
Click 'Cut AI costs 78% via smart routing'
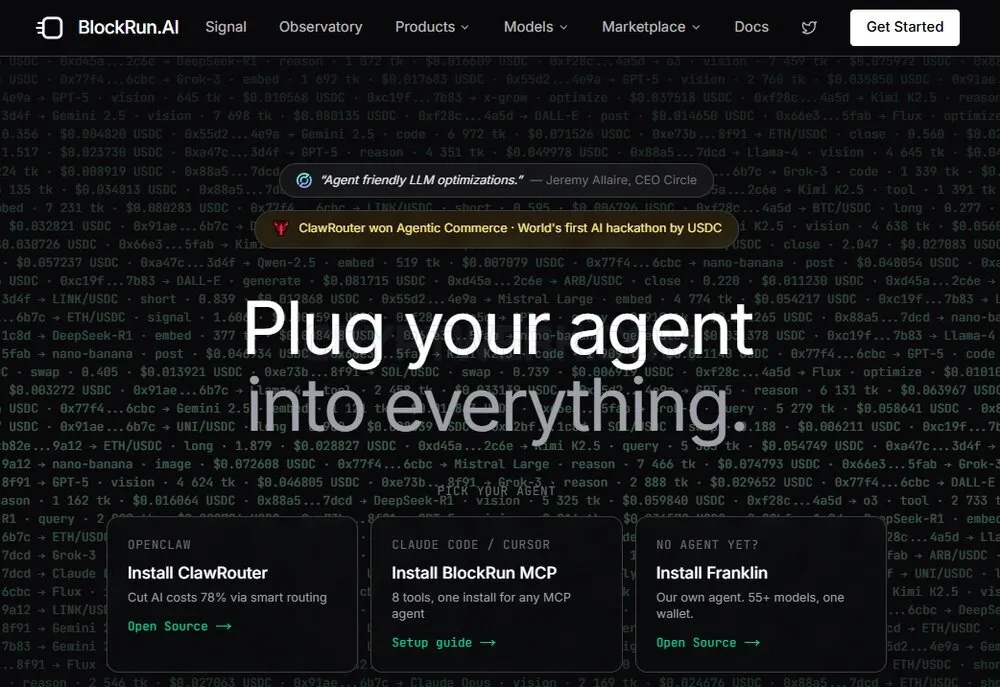click(227, 598)
